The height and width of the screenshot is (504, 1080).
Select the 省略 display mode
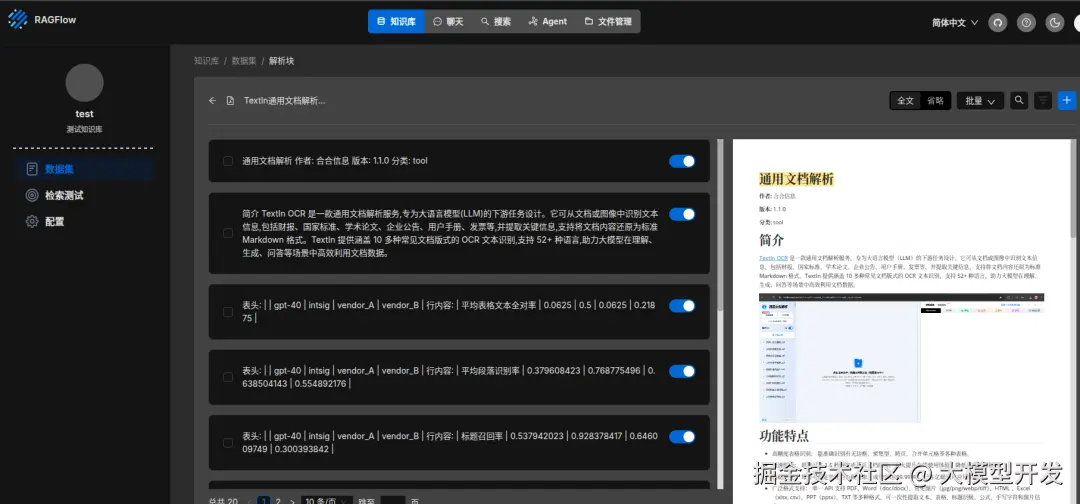pos(935,101)
